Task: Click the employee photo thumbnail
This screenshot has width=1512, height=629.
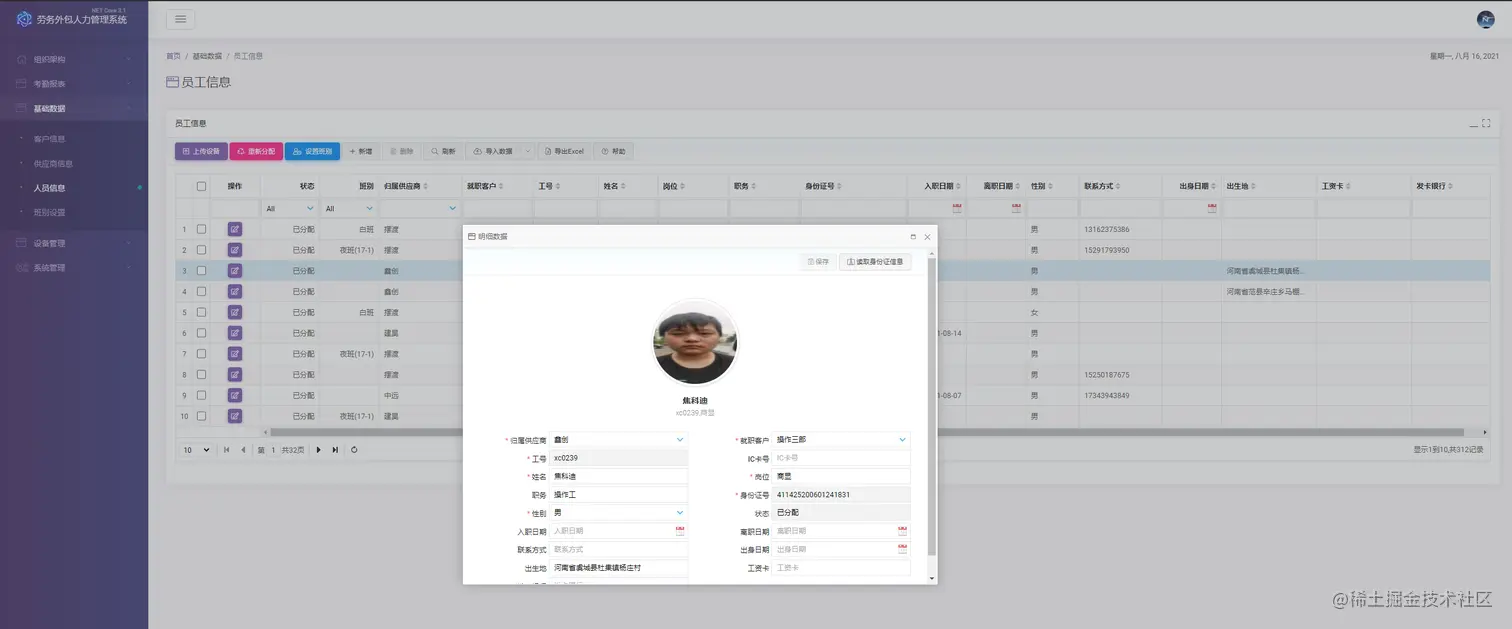Action: [x=695, y=343]
